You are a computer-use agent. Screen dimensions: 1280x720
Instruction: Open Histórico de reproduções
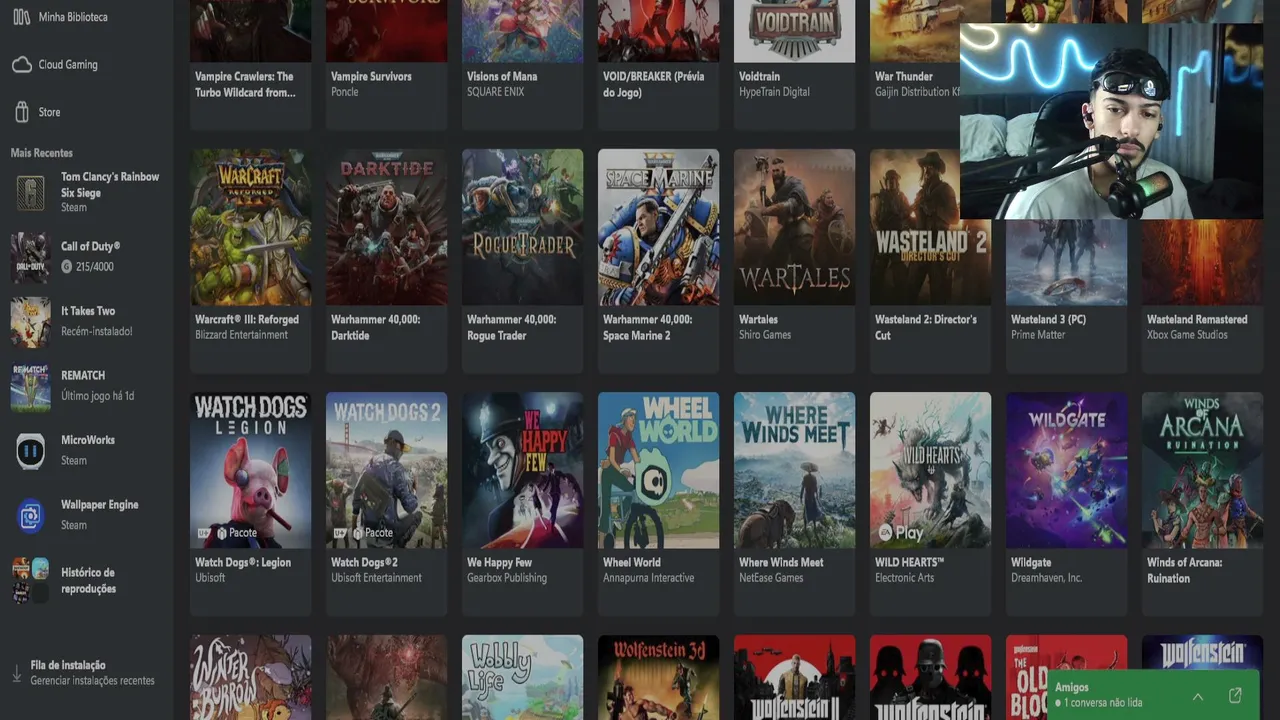[88, 581]
